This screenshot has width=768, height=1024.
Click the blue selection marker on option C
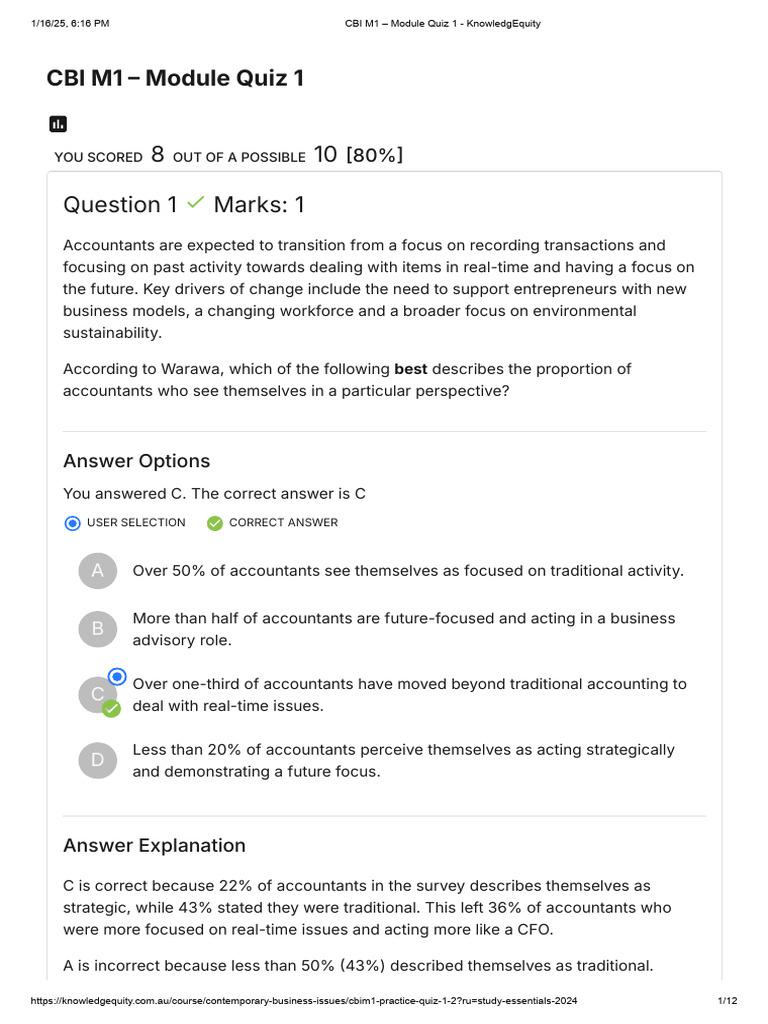[x=117, y=677]
